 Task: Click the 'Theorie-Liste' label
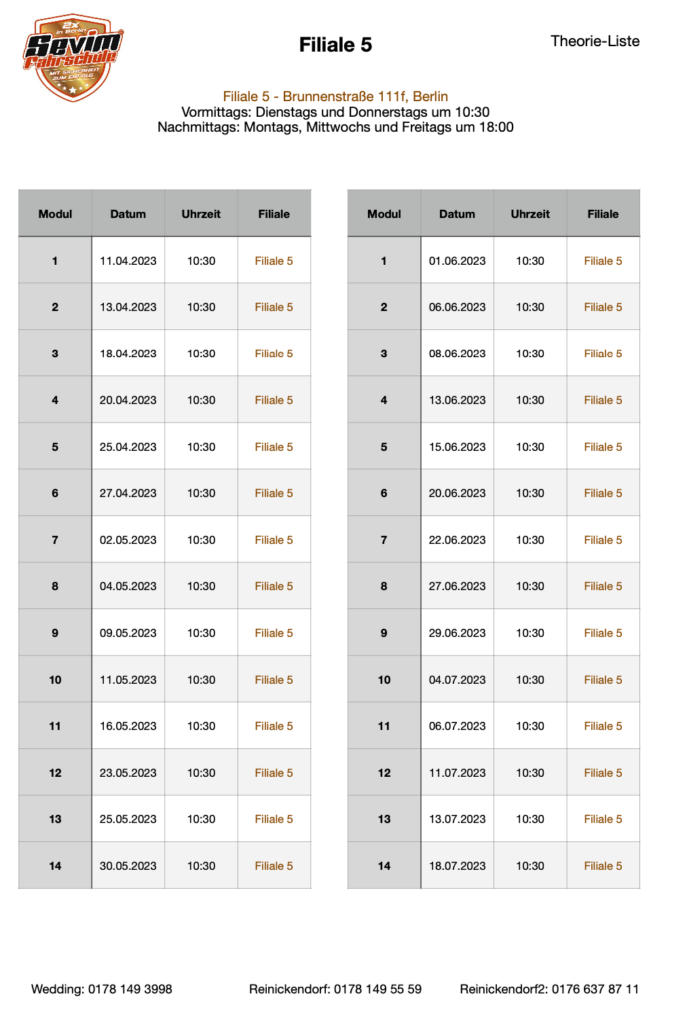595,41
